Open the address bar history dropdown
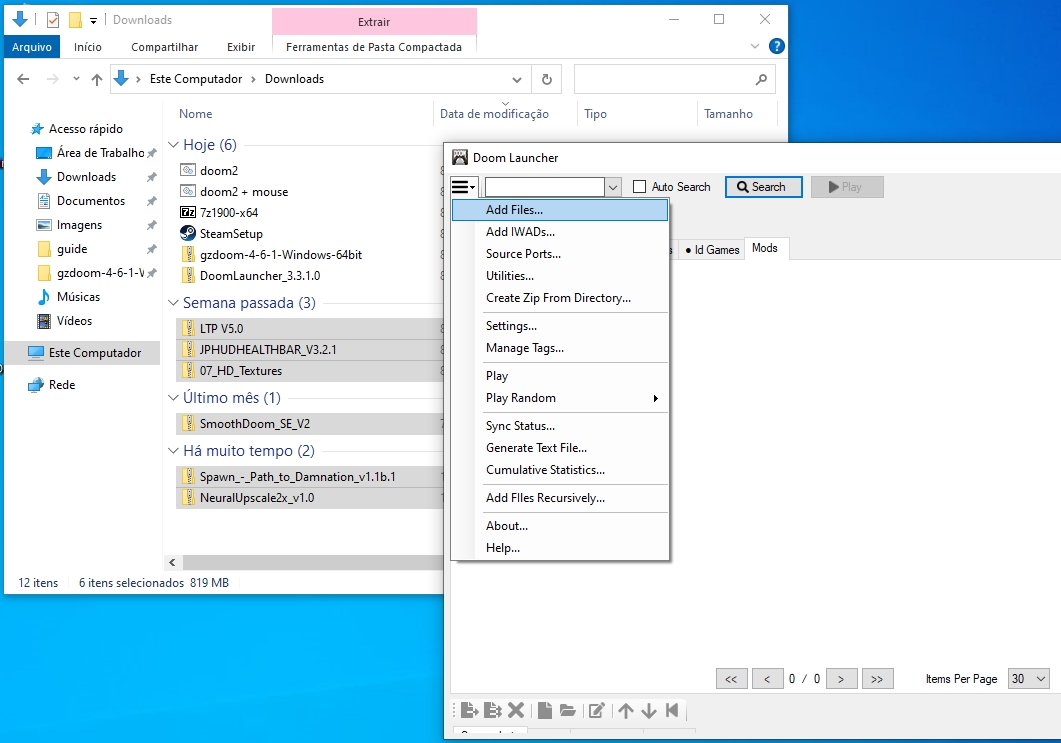Image resolution: width=1061 pixels, height=743 pixels. (517, 80)
